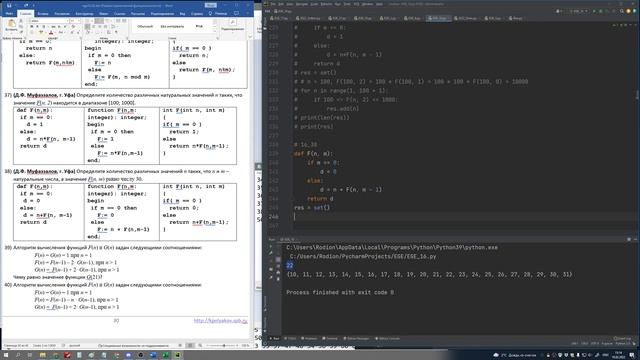Toggle strikethrough formatting in Word

[53, 26]
